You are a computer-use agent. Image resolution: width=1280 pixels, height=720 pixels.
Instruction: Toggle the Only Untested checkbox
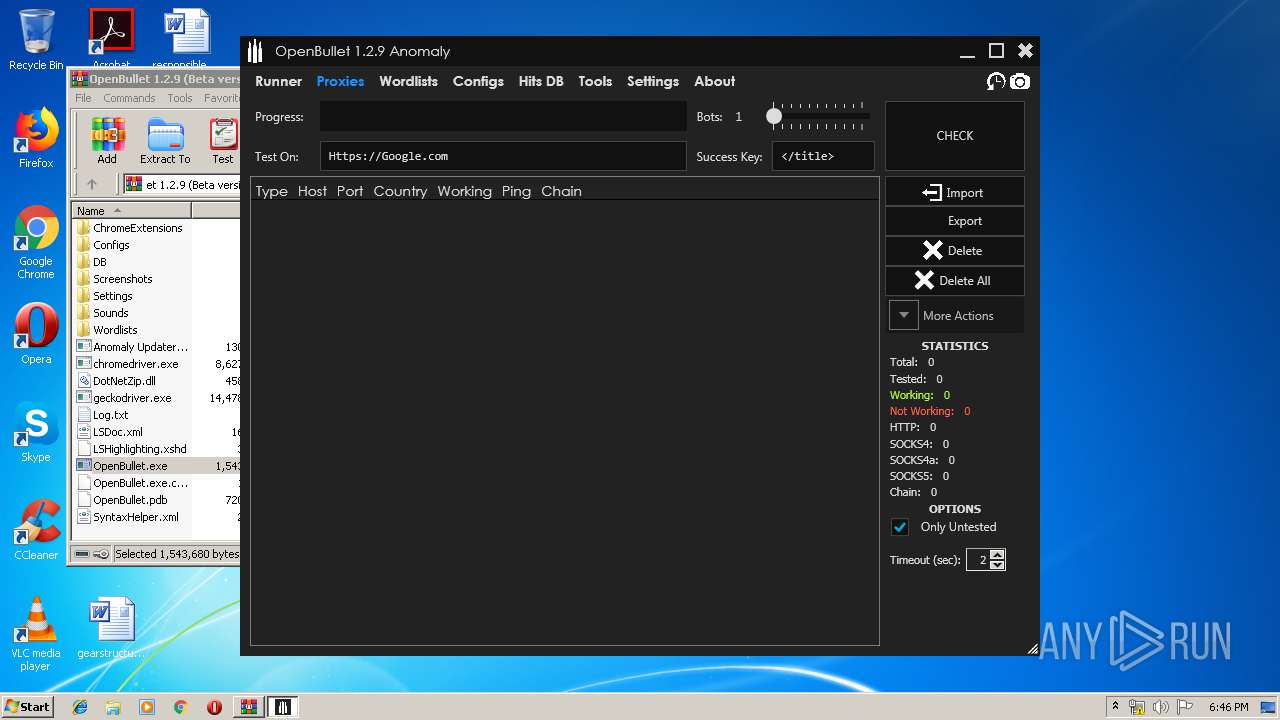pos(900,527)
